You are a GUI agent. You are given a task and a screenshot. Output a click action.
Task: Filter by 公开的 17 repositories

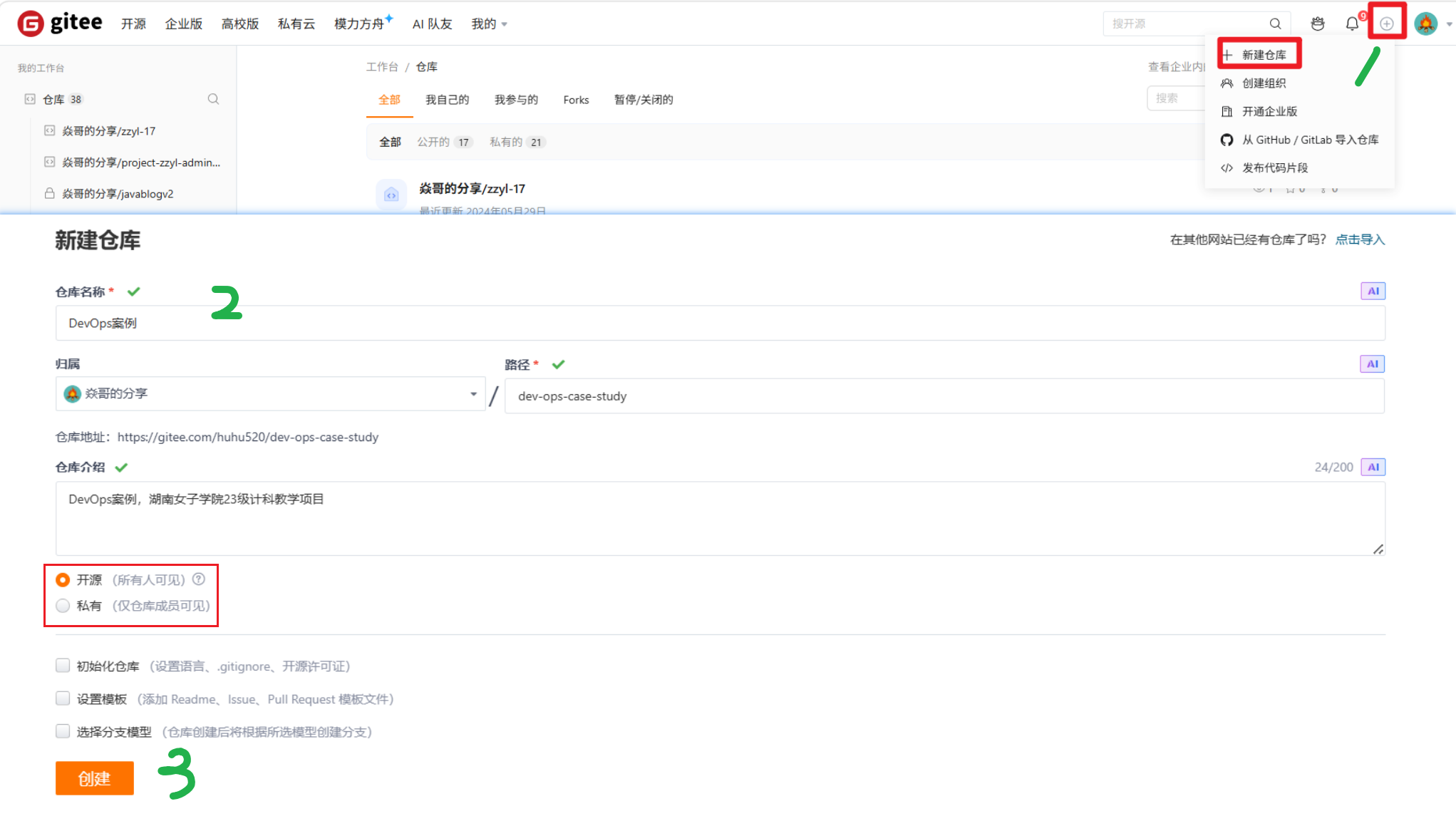click(444, 142)
